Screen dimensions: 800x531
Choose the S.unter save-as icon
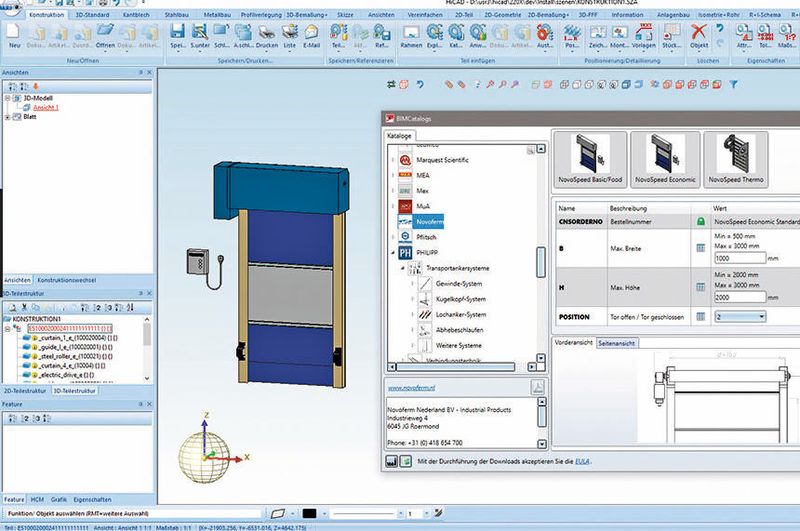[x=199, y=32]
